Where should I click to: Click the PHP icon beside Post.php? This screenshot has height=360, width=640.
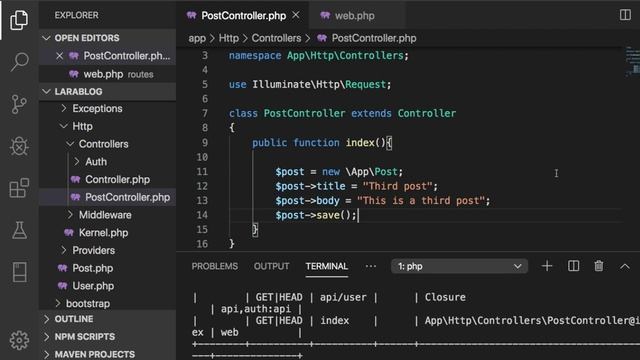click(x=62, y=268)
